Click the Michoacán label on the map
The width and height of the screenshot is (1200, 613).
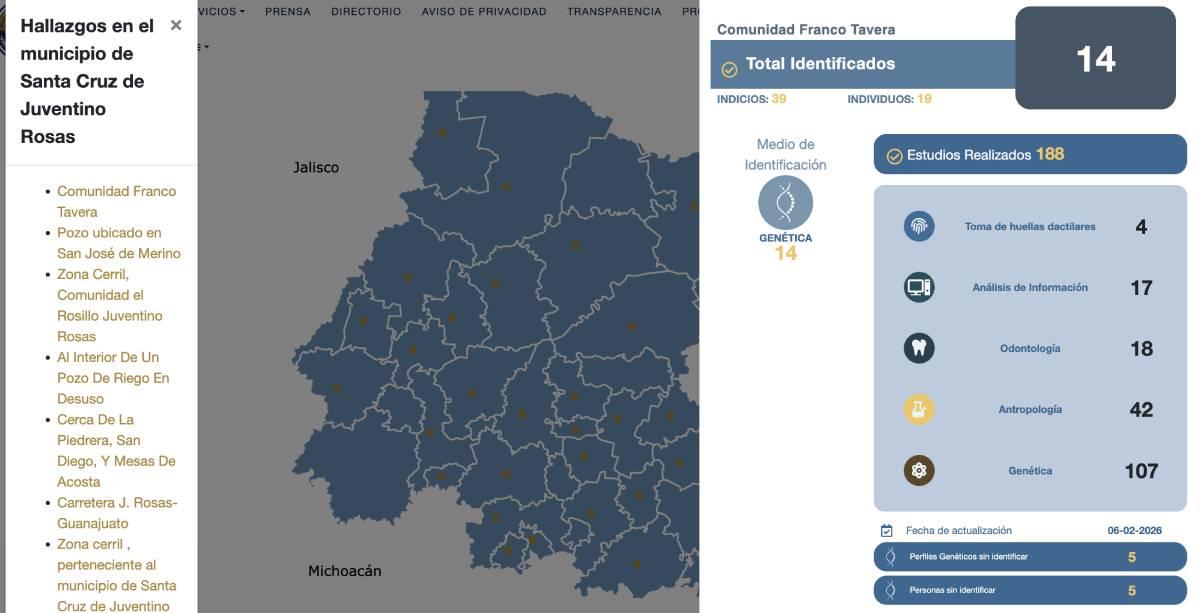coord(345,571)
